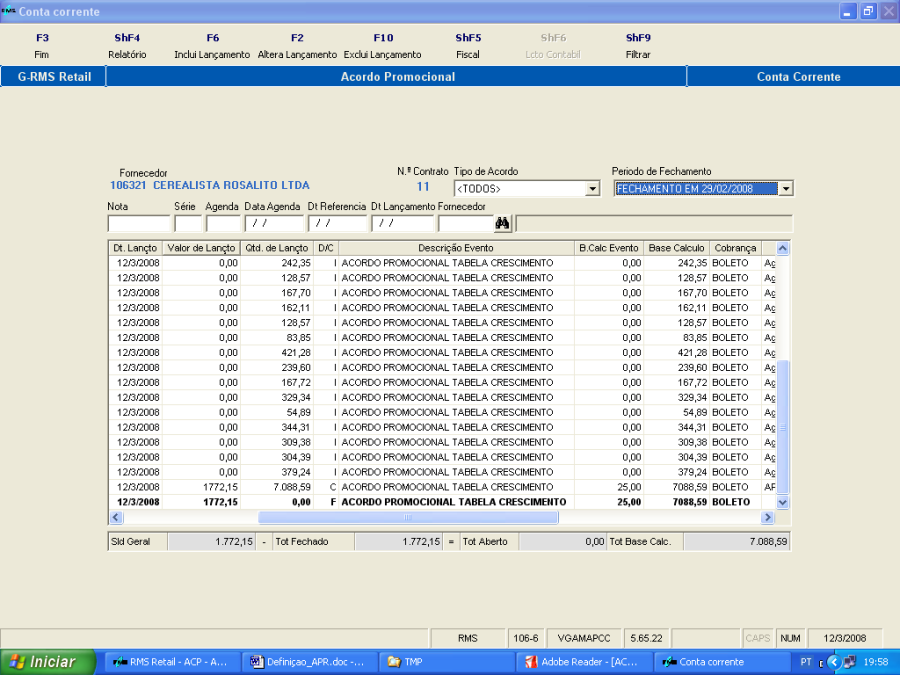
Task: Click F10 Exclui Lançamento
Action: [x=383, y=46]
